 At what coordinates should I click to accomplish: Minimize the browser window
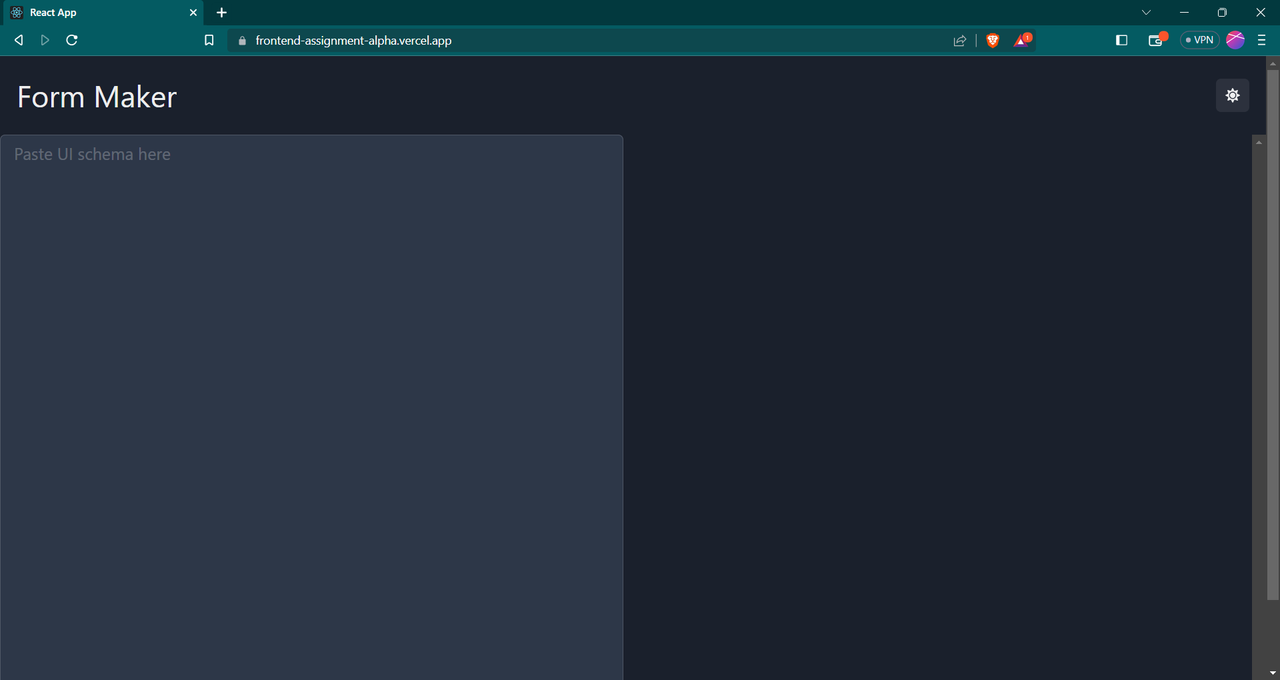click(x=1184, y=13)
